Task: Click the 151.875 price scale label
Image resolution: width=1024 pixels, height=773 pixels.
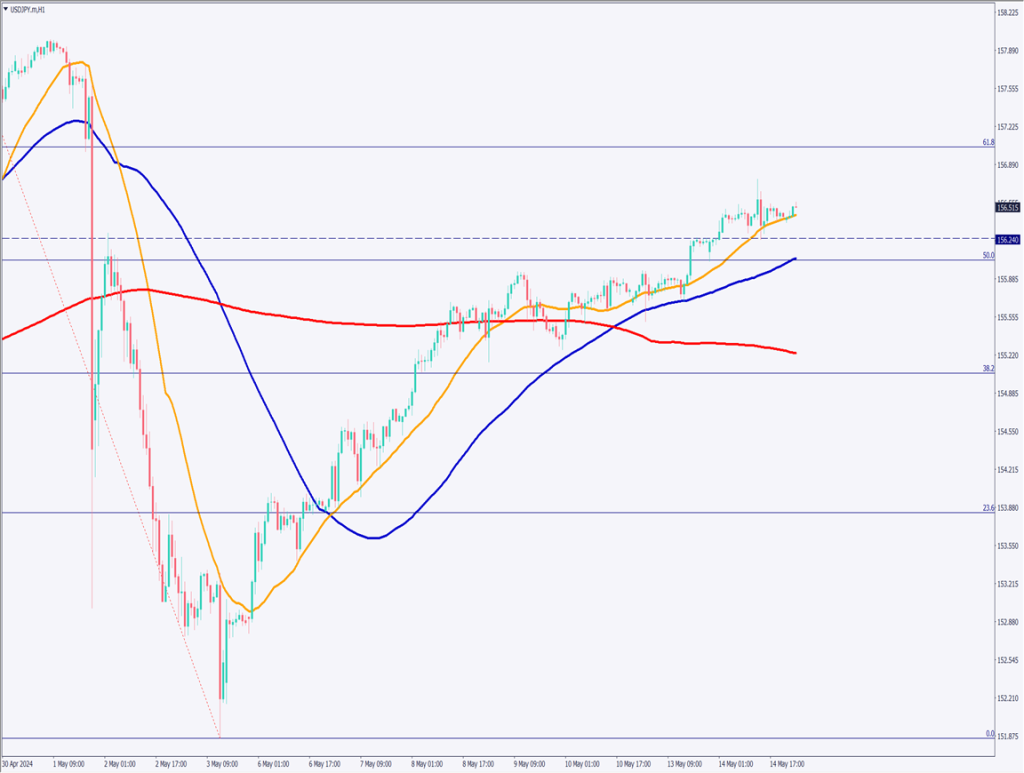Action: click(1008, 737)
